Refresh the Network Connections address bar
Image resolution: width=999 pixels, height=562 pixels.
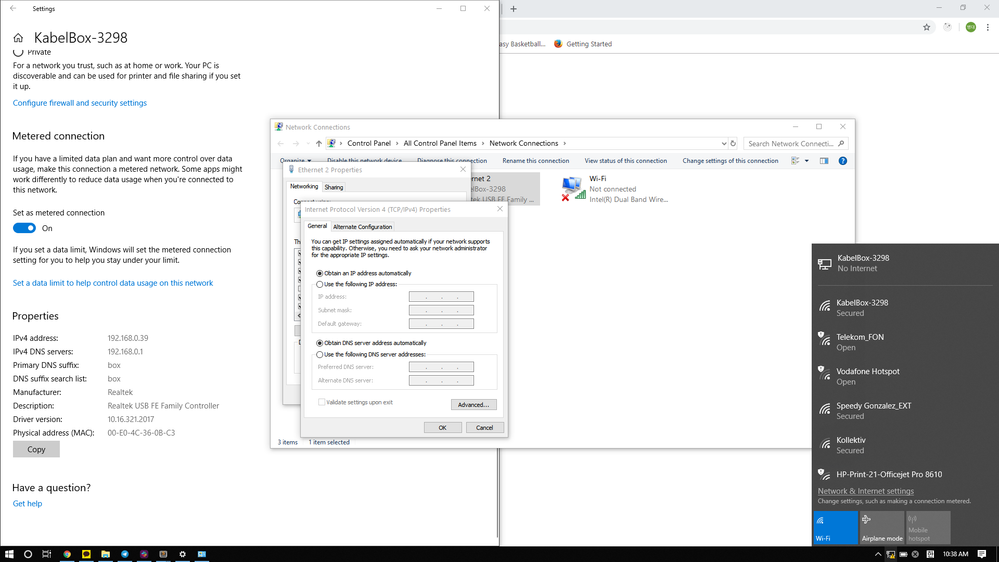(x=733, y=143)
